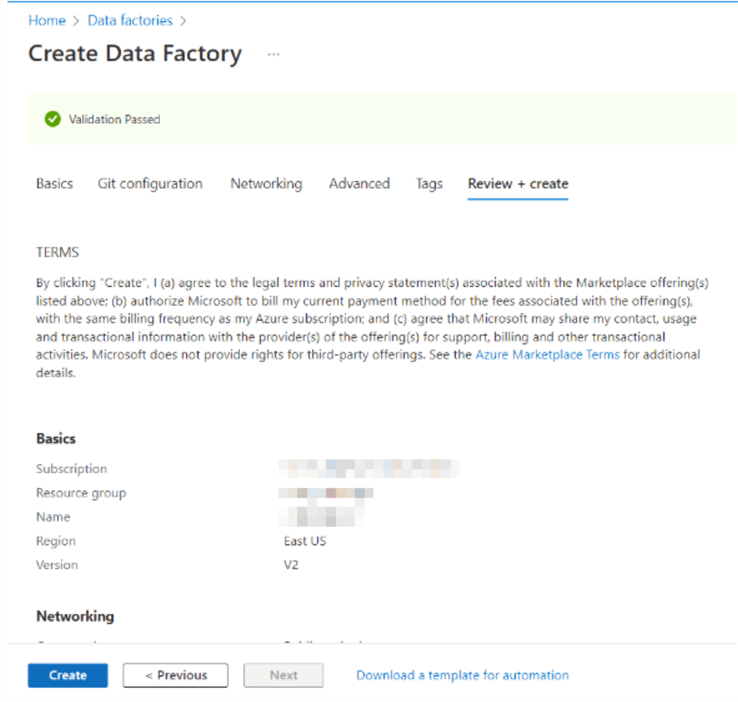Click the Networking section heading
738x702 pixels.
click(75, 616)
